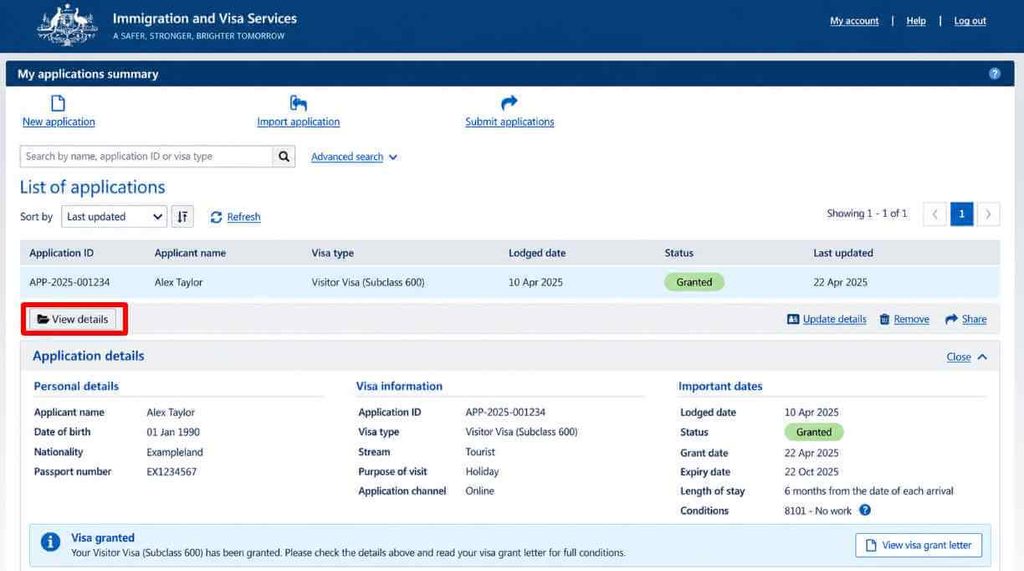The image size is (1024, 571).
Task: Click the grant date value under Important dates
Action: pos(811,453)
